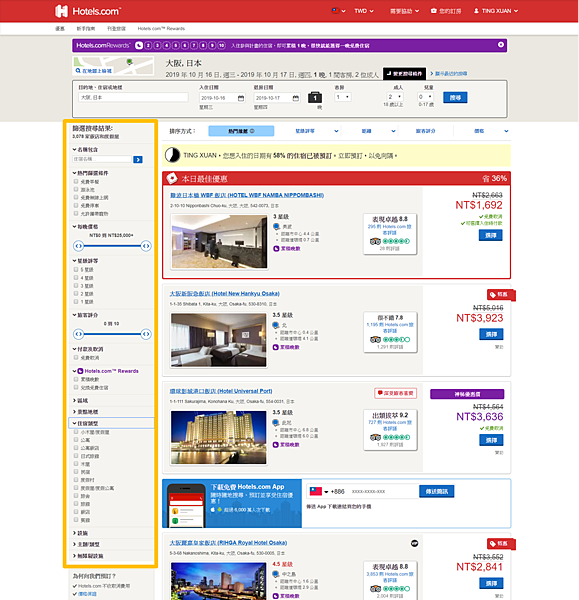579x600 pixels.
Task: Click select button for Hotel Universal Port
Action: click(x=491, y=440)
